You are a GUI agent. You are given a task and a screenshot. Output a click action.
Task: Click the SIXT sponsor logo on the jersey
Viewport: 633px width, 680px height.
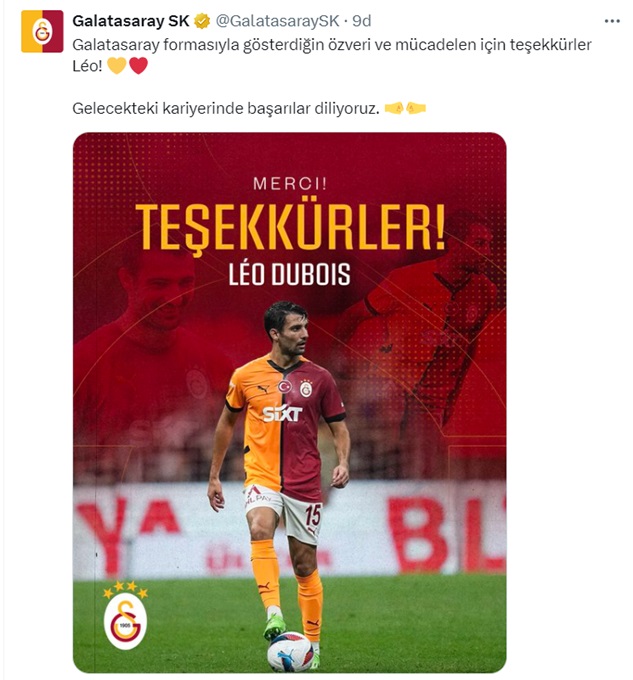point(282,414)
